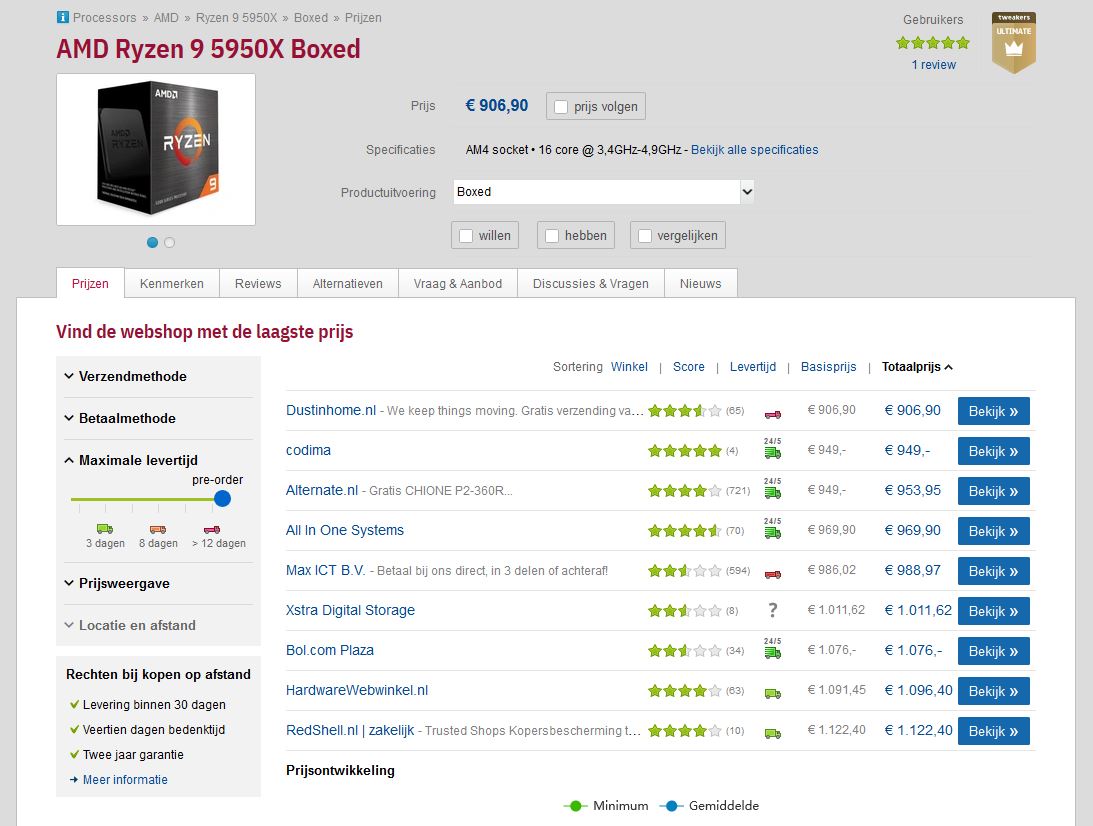Select the second image carousel dot

[x=169, y=243]
